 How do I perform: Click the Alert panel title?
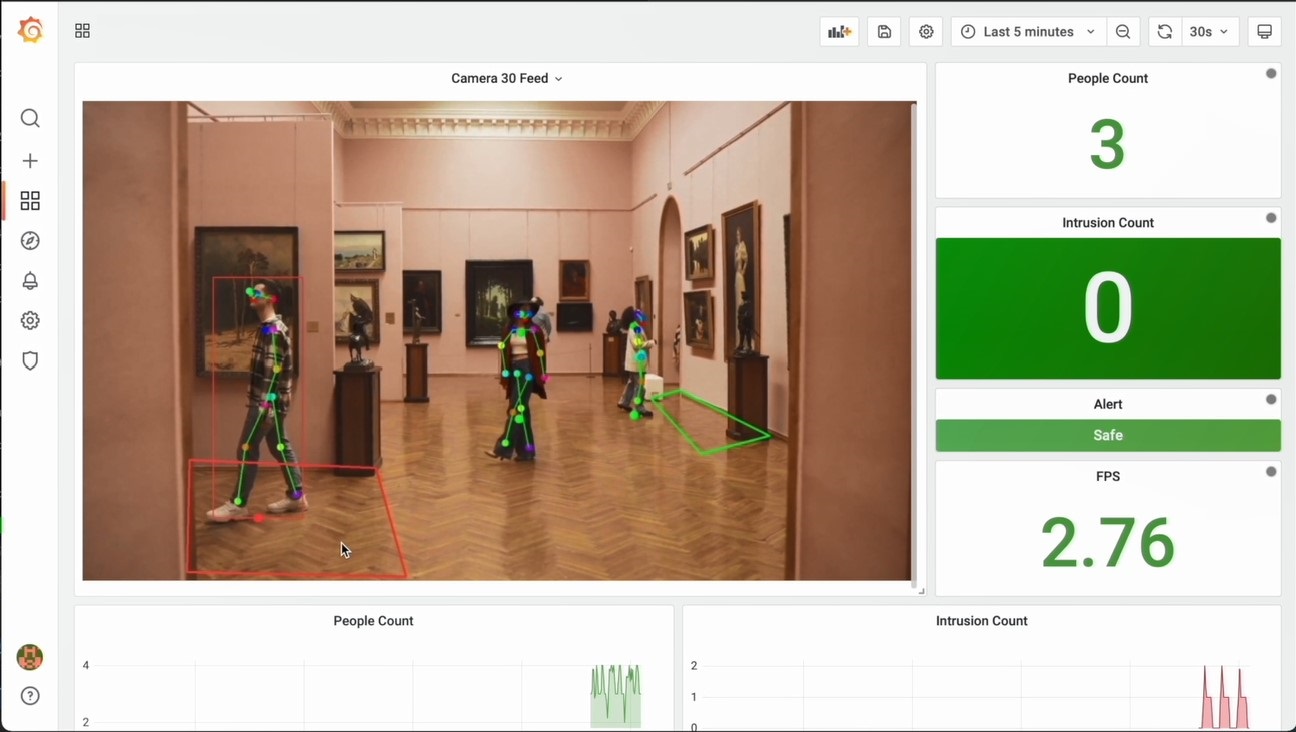[x=1108, y=404]
